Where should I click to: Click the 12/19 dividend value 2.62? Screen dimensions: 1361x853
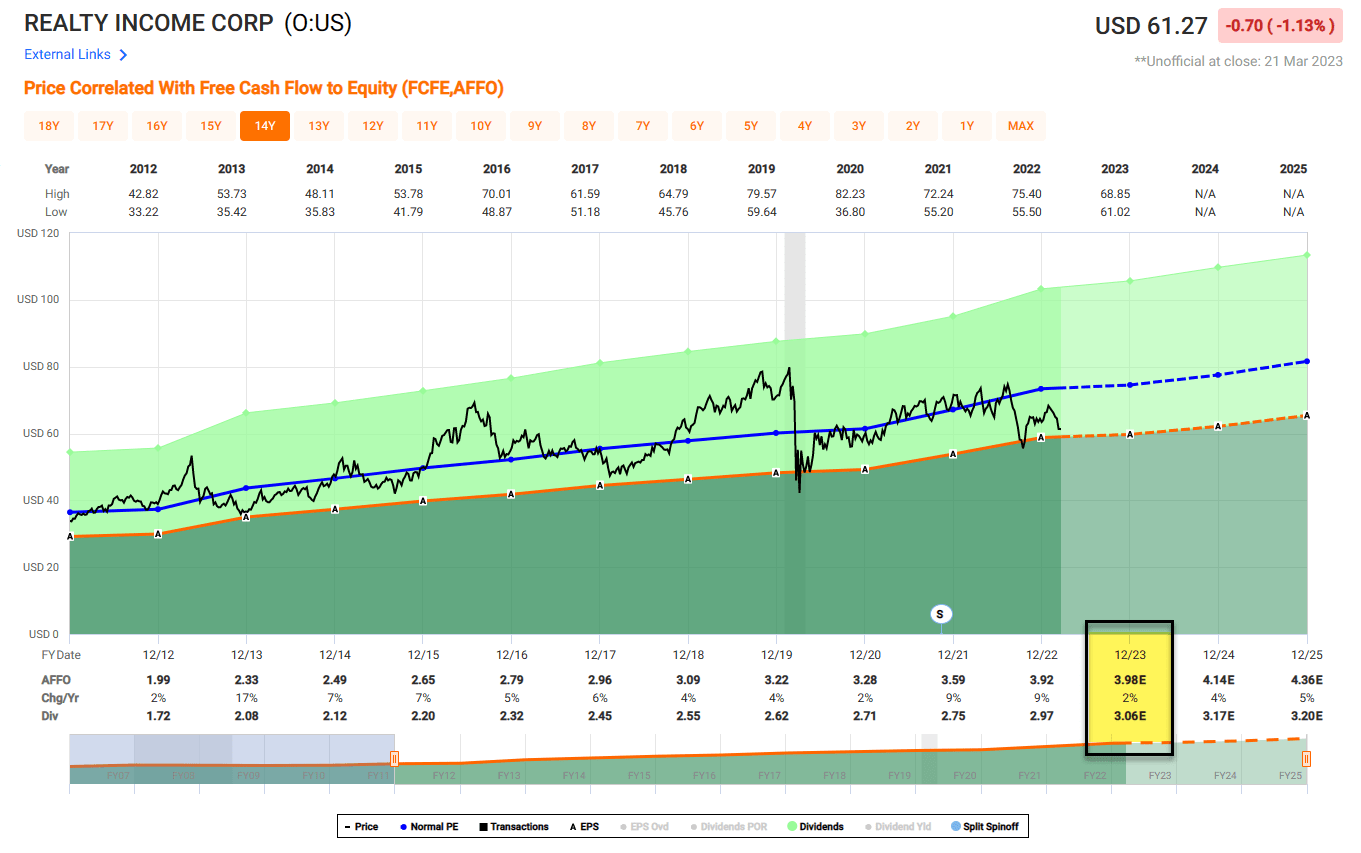776,716
